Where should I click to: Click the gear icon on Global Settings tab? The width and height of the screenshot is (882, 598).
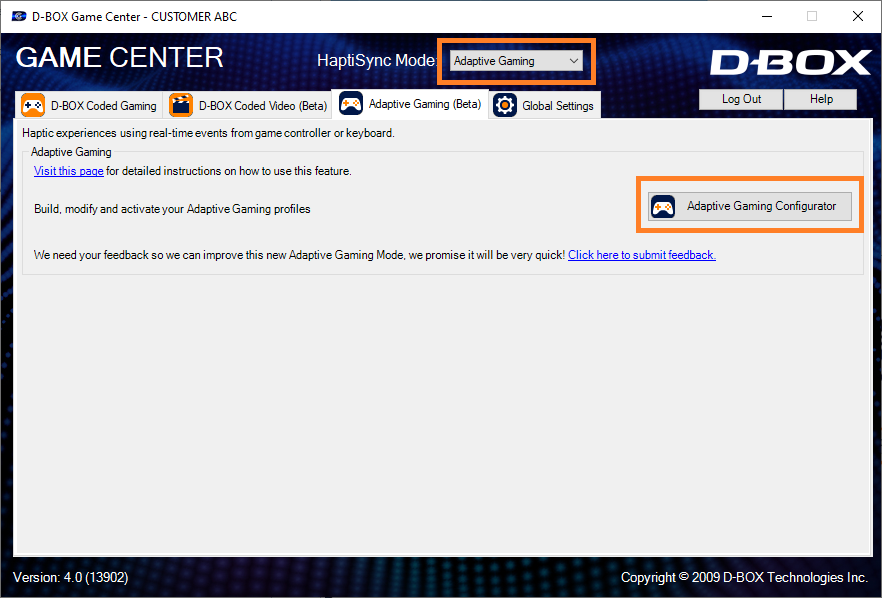pos(505,104)
